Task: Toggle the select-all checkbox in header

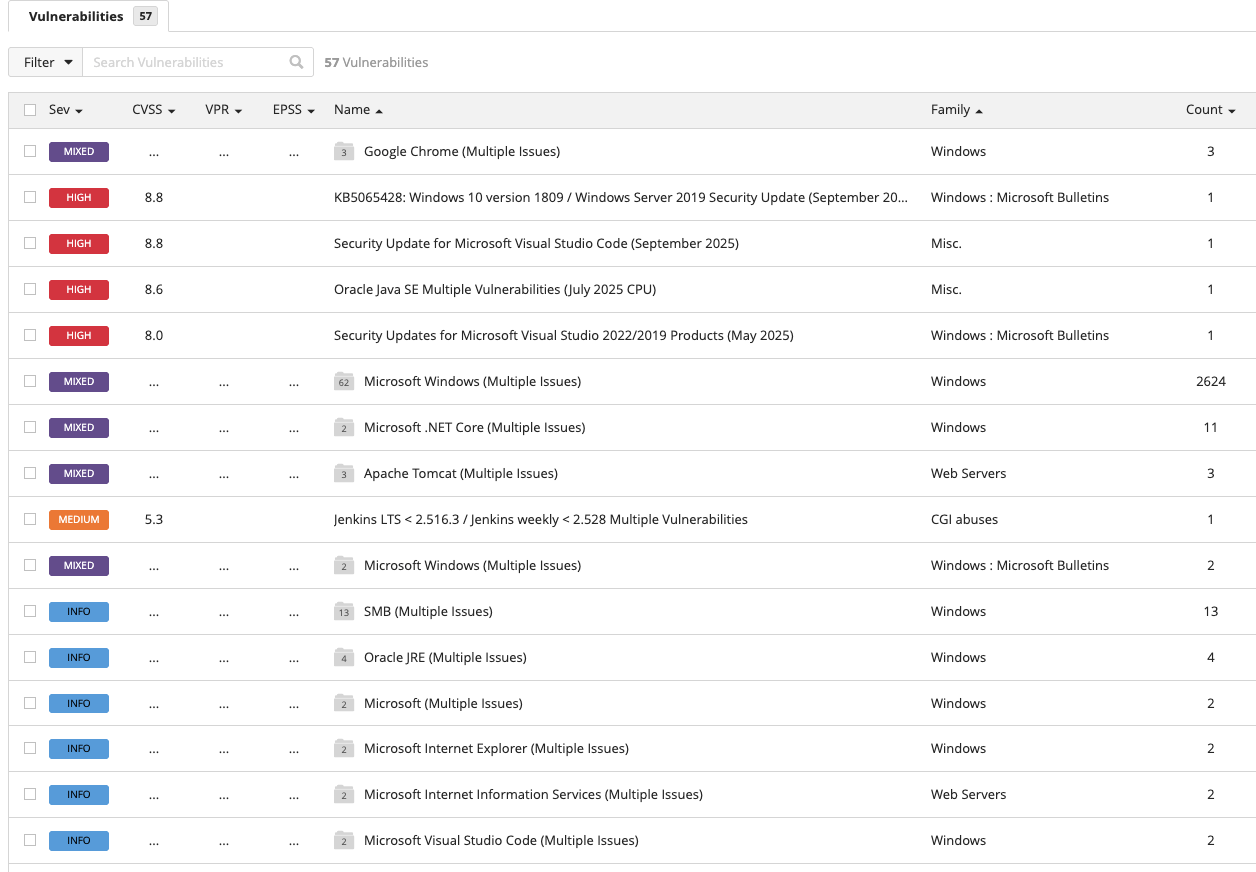Action: click(x=30, y=110)
